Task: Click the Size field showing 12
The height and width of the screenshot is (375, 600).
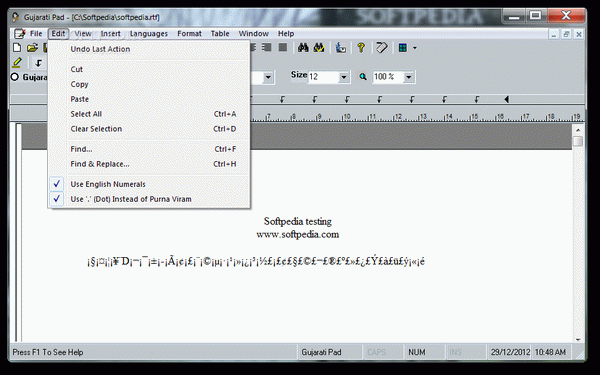Action: (x=323, y=77)
